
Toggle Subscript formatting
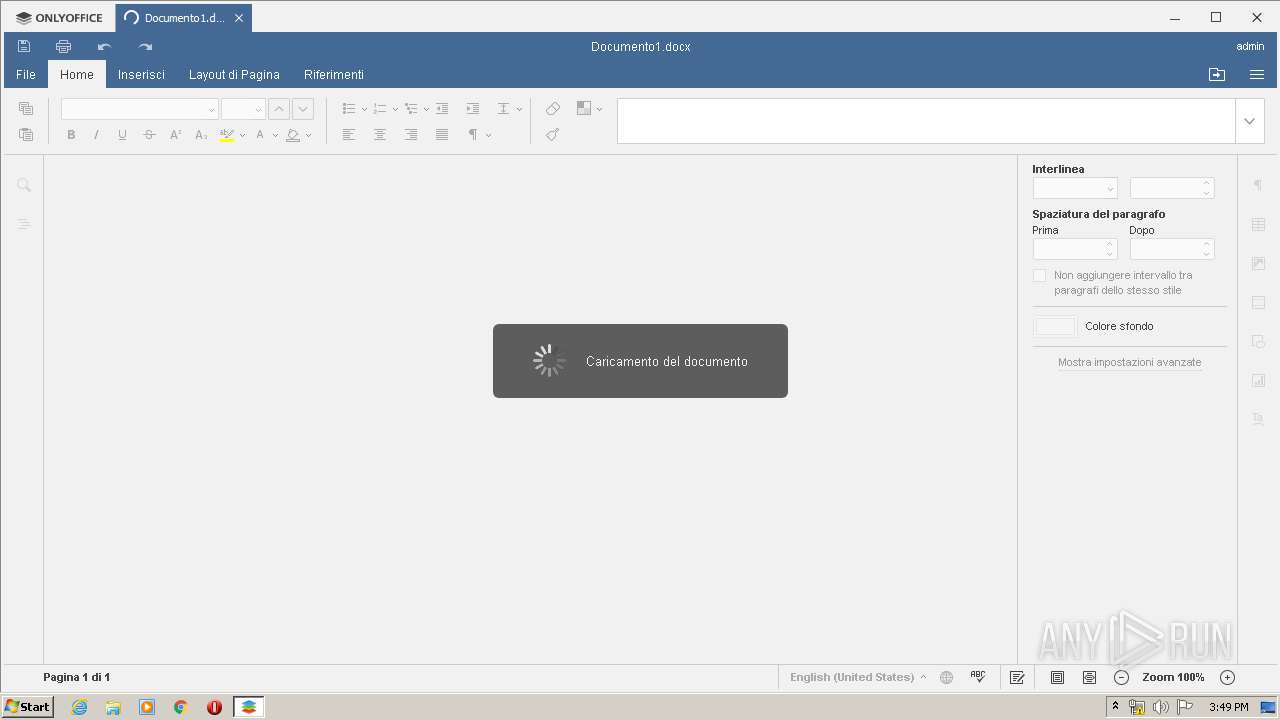click(201, 135)
